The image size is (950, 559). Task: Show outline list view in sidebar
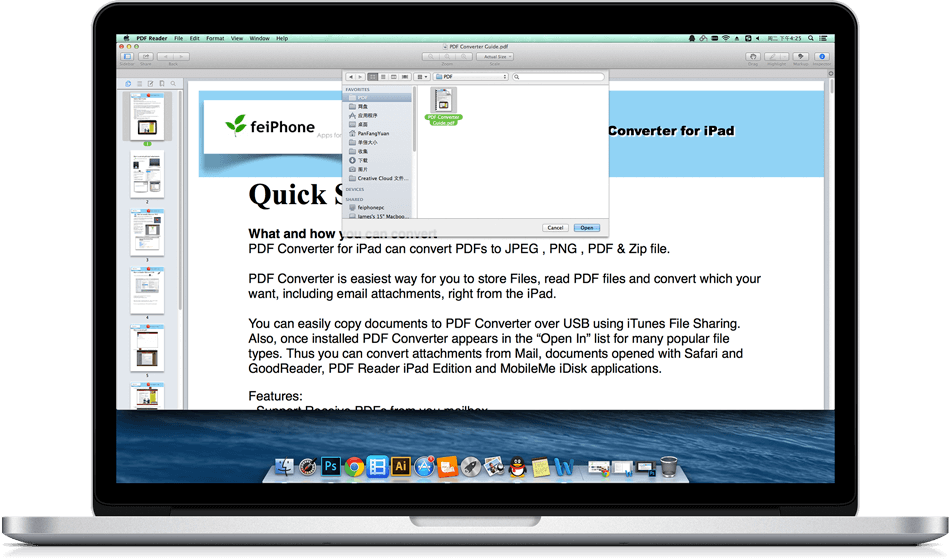[139, 84]
